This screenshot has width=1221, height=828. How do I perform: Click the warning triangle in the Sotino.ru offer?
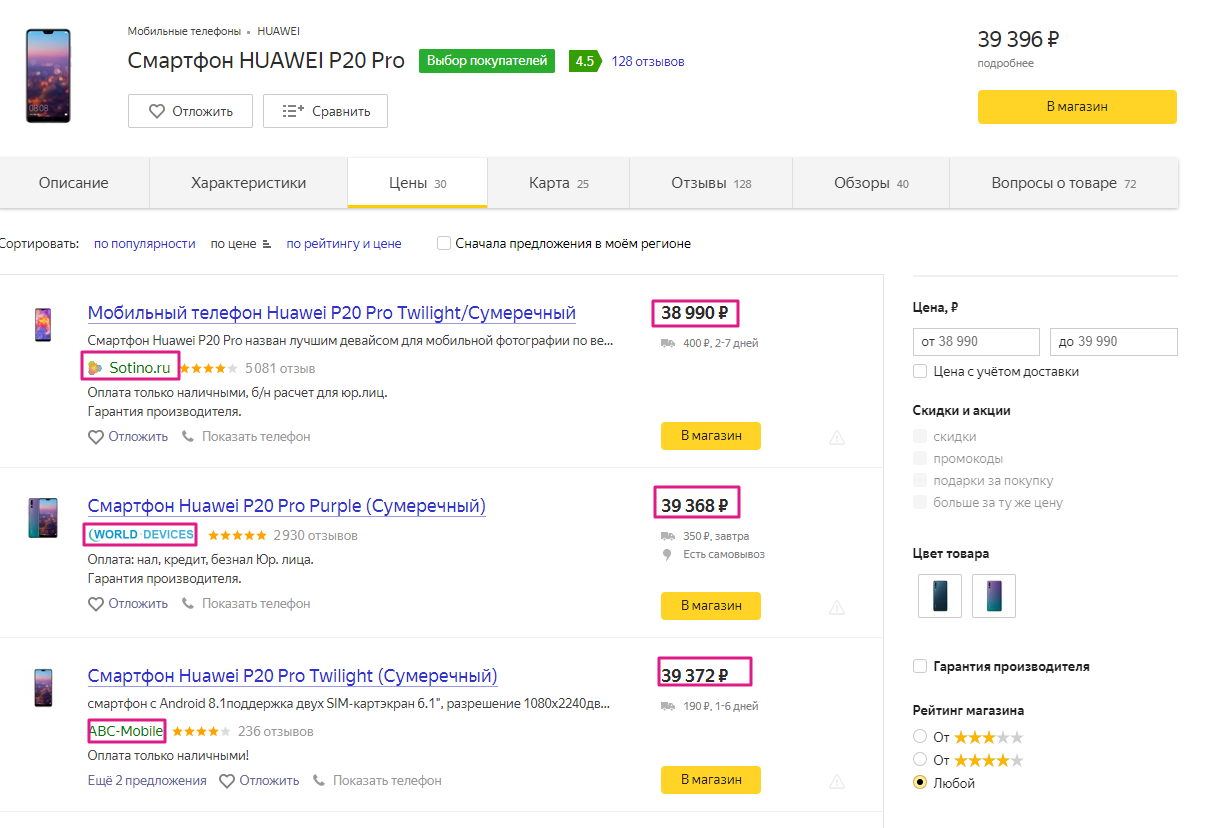(837, 437)
